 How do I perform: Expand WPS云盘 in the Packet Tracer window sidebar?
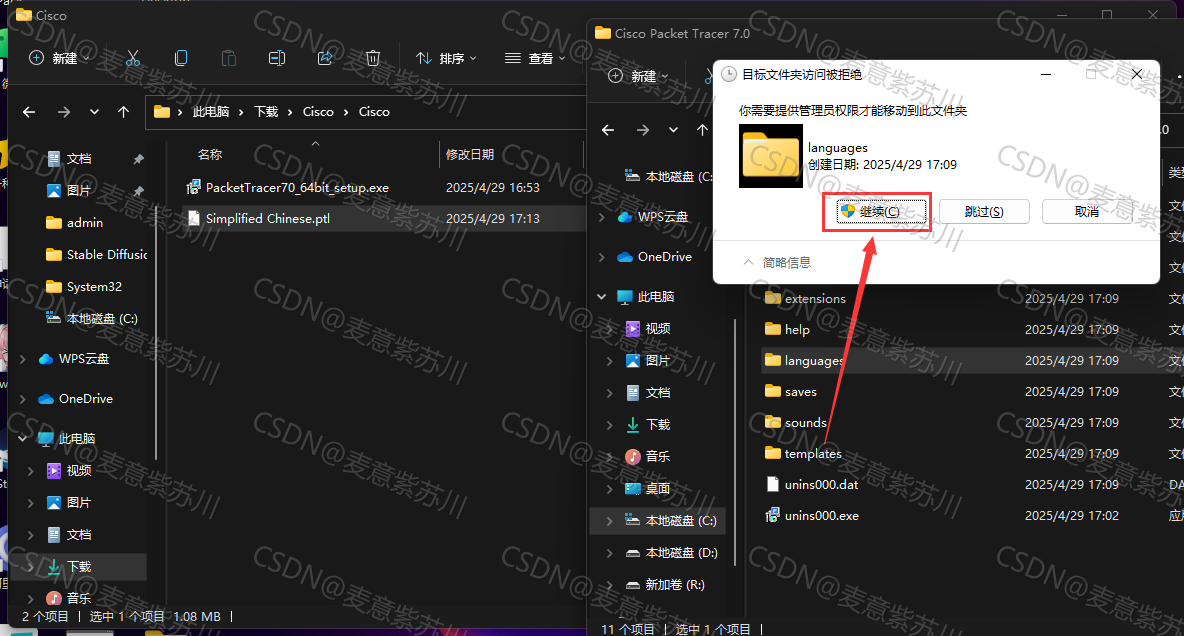[x=602, y=218]
